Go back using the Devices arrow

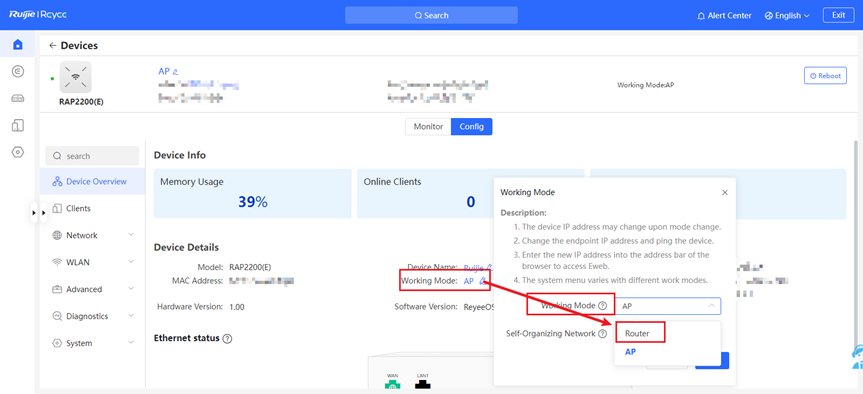(53, 46)
